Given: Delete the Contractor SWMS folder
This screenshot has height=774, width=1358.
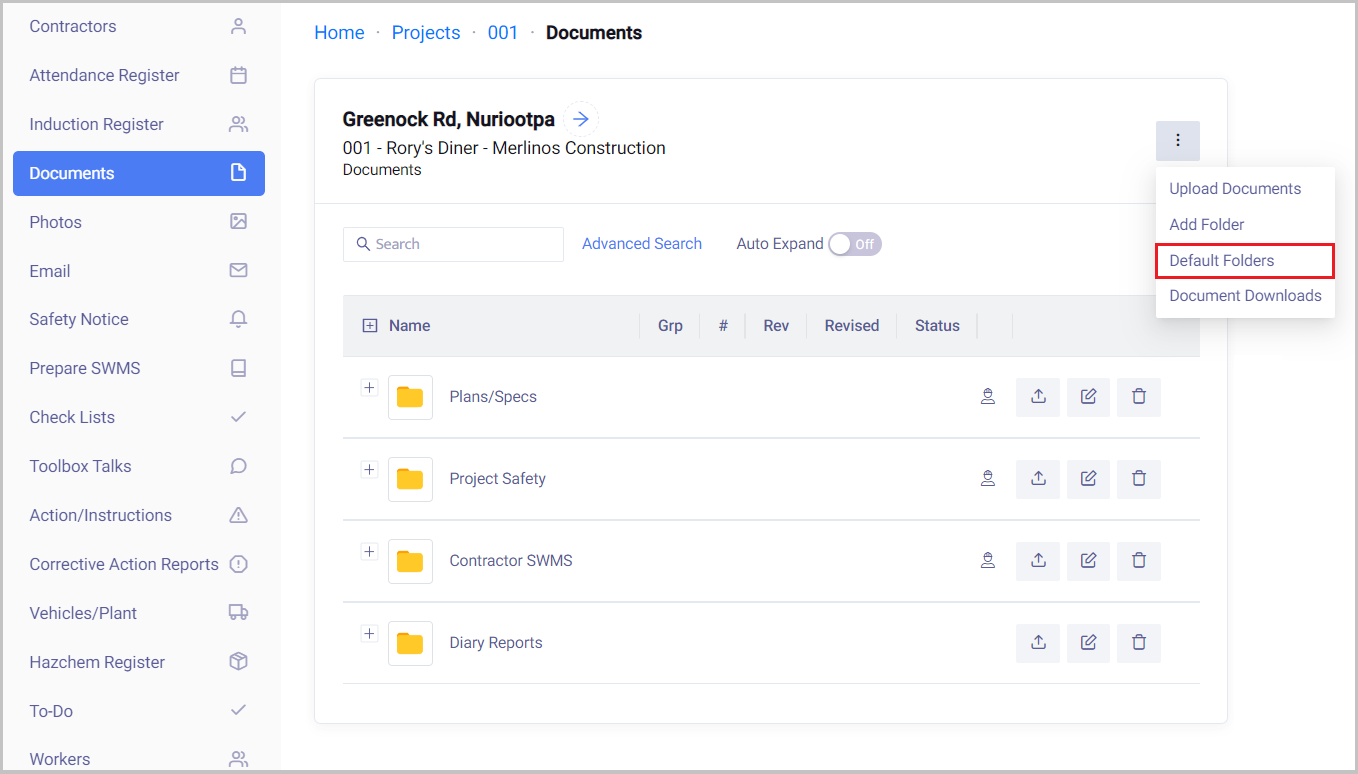Looking at the screenshot, I should pos(1138,561).
